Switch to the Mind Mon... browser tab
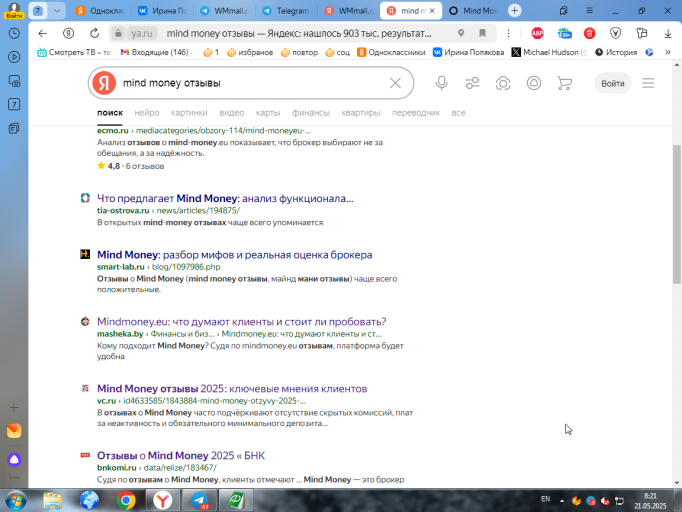682x512 pixels. point(474,11)
